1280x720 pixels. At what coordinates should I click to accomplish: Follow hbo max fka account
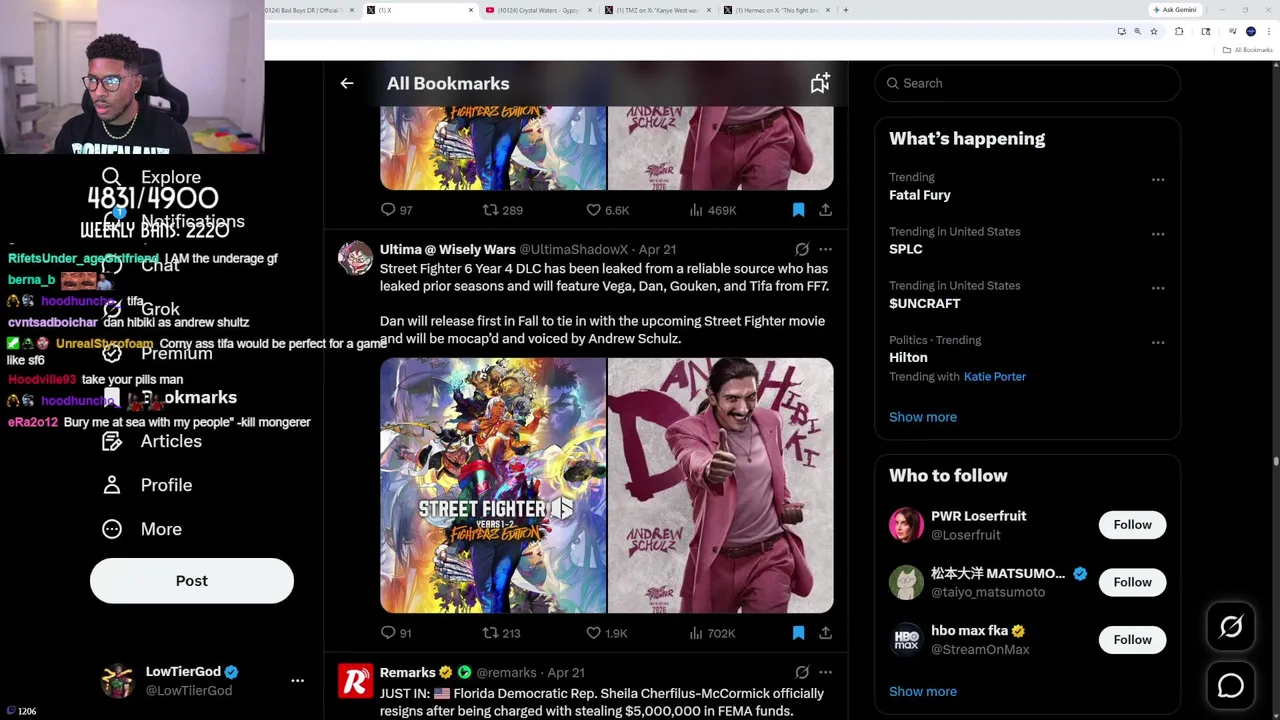coord(1132,640)
